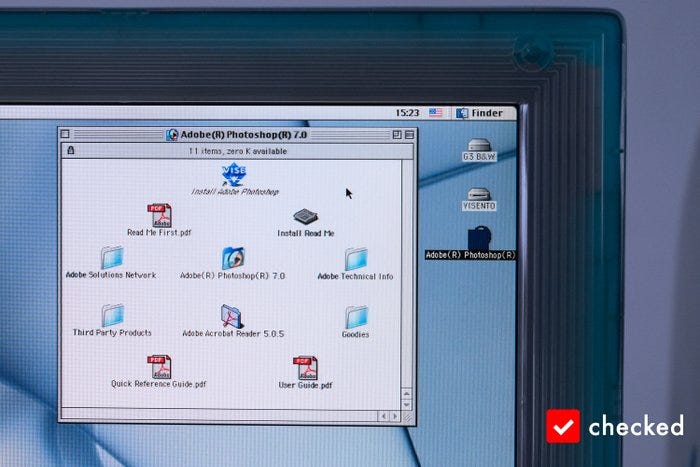This screenshot has width=700, height=467.
Task: Click the lock icon in window header
Action: 71,150
